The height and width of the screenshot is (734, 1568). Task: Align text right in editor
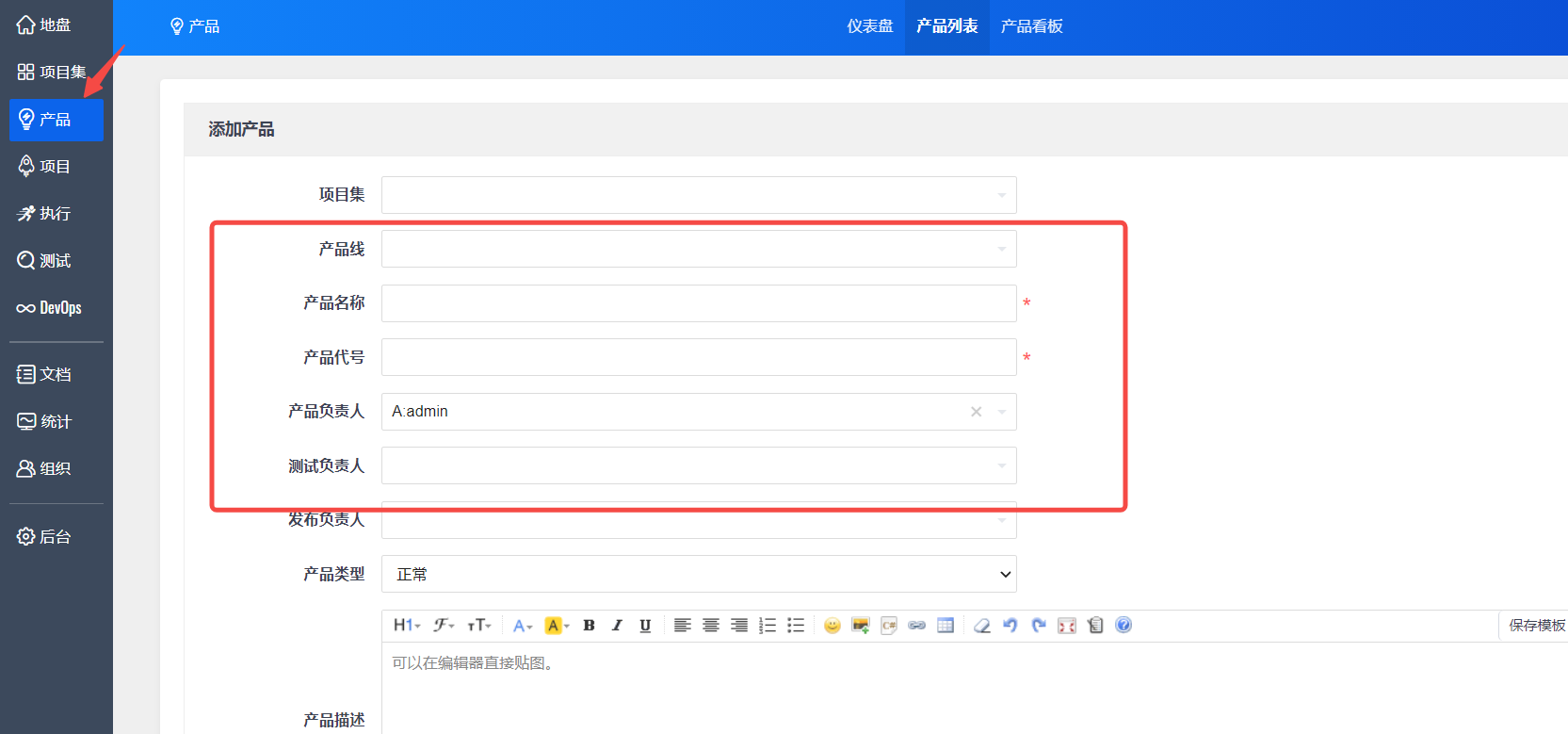click(739, 626)
